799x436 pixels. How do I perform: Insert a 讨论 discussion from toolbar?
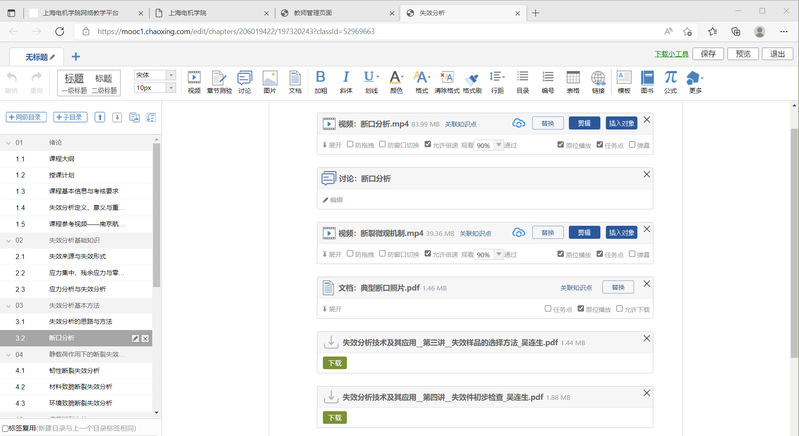[245, 81]
